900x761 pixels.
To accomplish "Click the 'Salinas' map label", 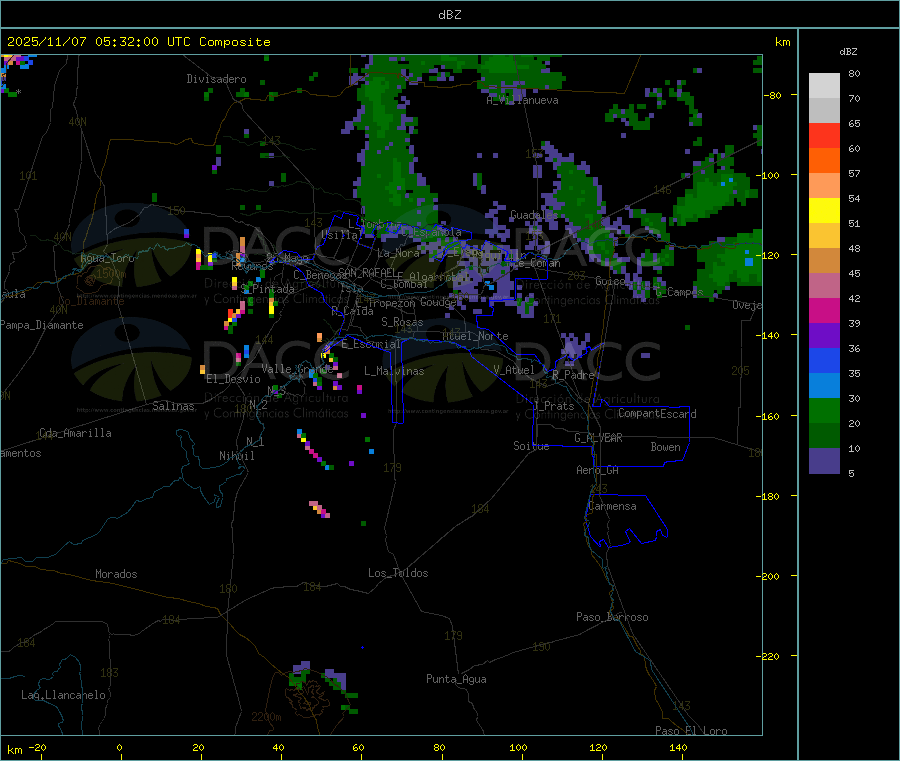I will [x=173, y=406].
